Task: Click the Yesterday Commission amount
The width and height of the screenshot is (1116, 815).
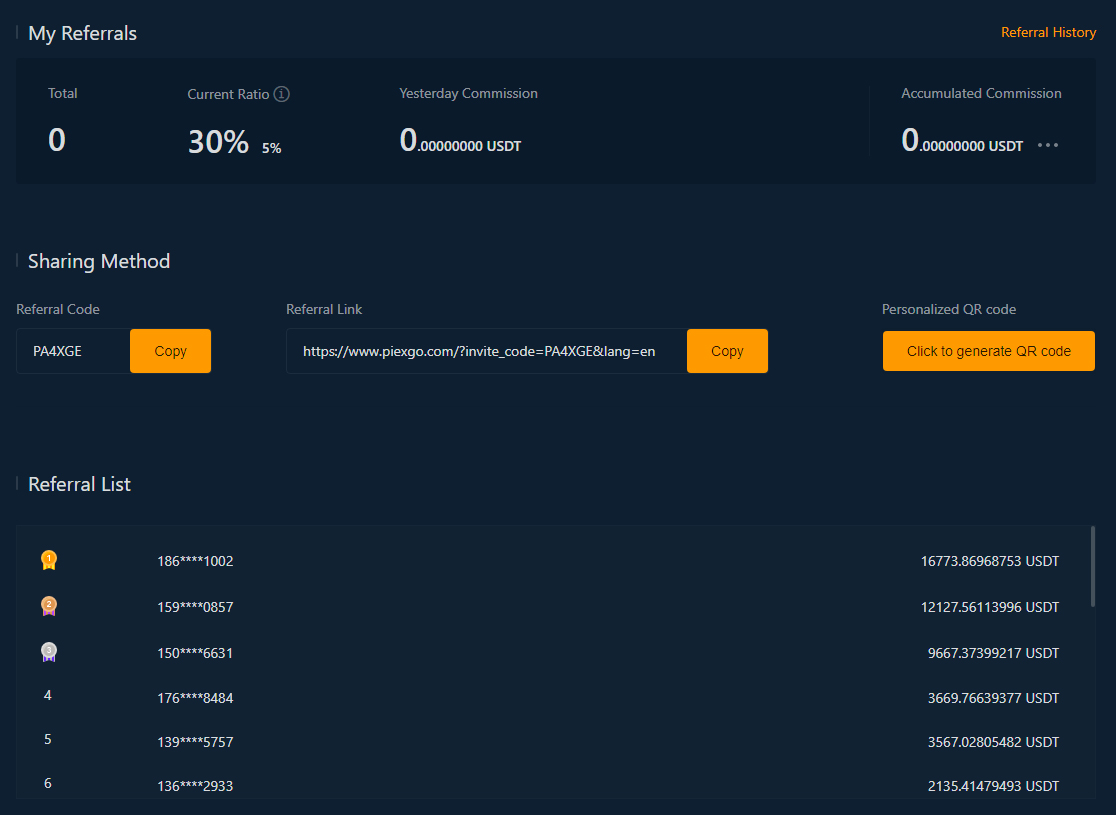Action: [x=460, y=140]
